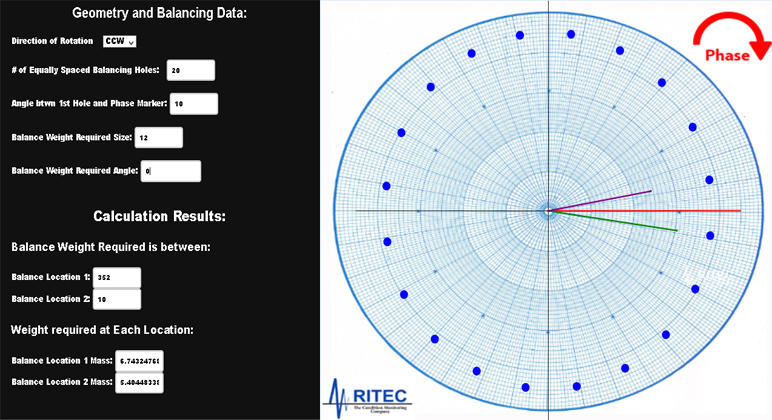Click the blue hole dot nearest the green line tip
The width and height of the screenshot is (772, 420).
click(x=710, y=236)
